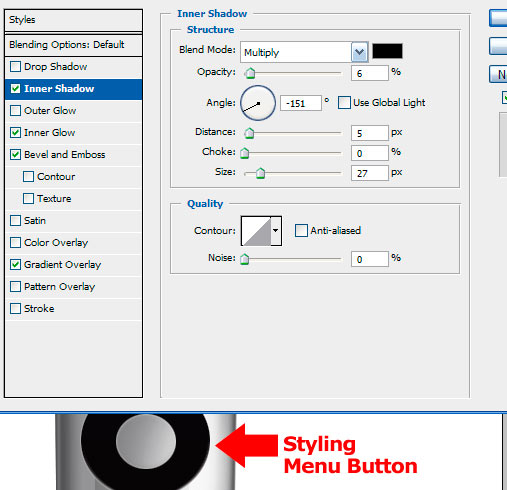Screen dimensions: 507x490
Task: Click the Multiply blend mode combo box
Action: (304, 52)
